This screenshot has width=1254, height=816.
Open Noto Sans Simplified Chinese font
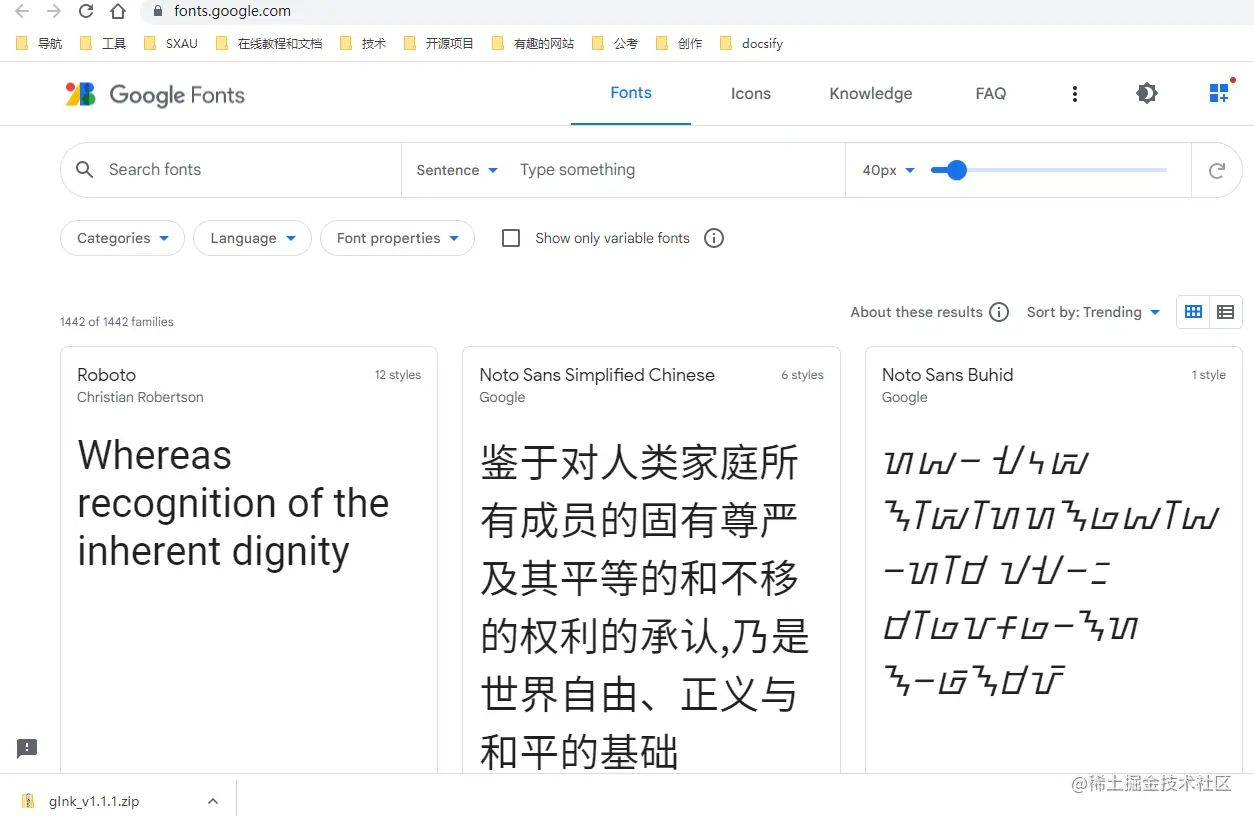point(597,375)
